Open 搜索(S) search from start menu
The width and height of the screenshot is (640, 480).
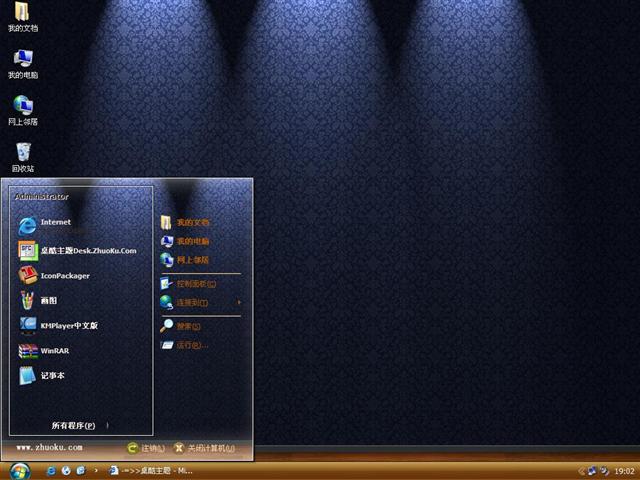[x=180, y=326]
